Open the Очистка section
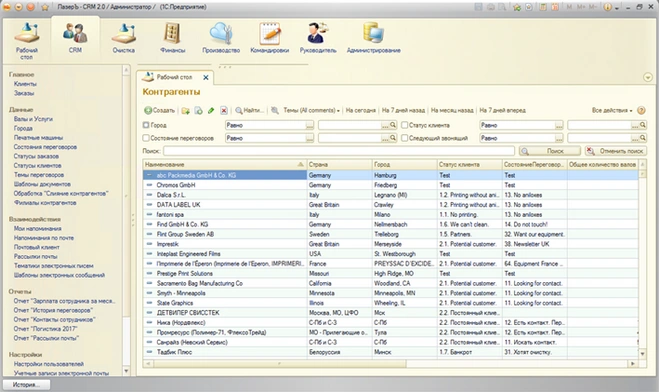This screenshot has height=392, width=659. point(124,38)
